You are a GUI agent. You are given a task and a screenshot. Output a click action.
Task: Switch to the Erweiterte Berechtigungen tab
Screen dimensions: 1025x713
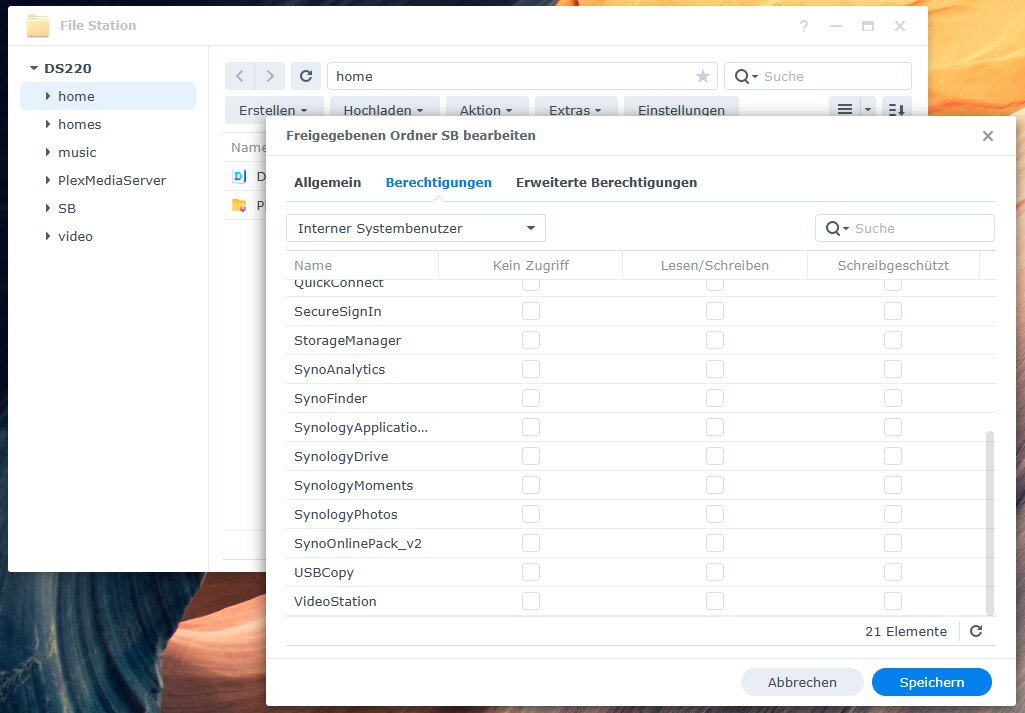(x=607, y=182)
